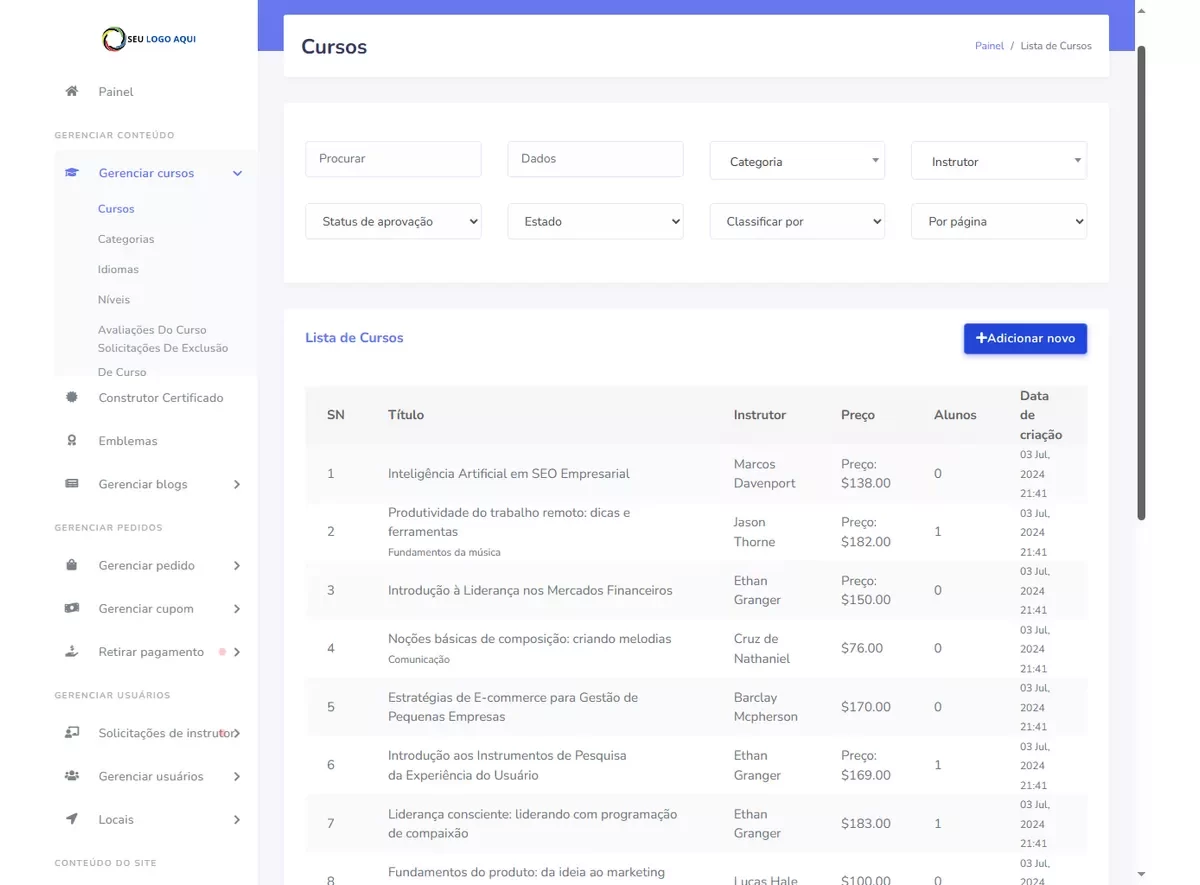1200x885 pixels.
Task: Click into the Procurar search field
Action: (393, 159)
